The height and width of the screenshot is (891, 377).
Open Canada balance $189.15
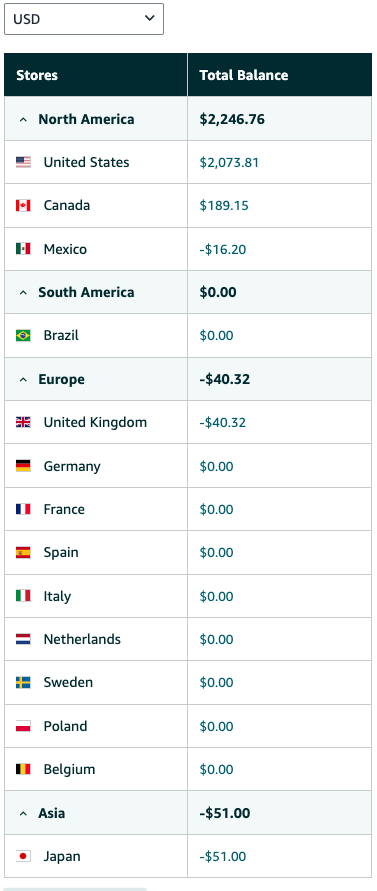coord(224,205)
